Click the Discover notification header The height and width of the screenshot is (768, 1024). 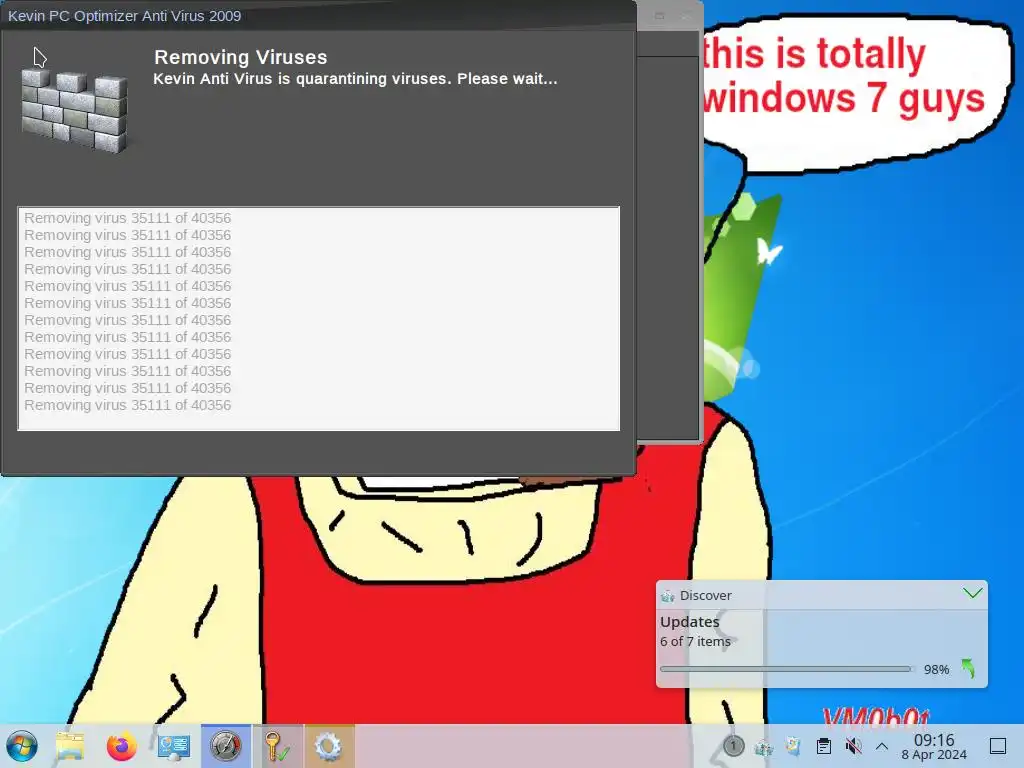[x=822, y=595]
